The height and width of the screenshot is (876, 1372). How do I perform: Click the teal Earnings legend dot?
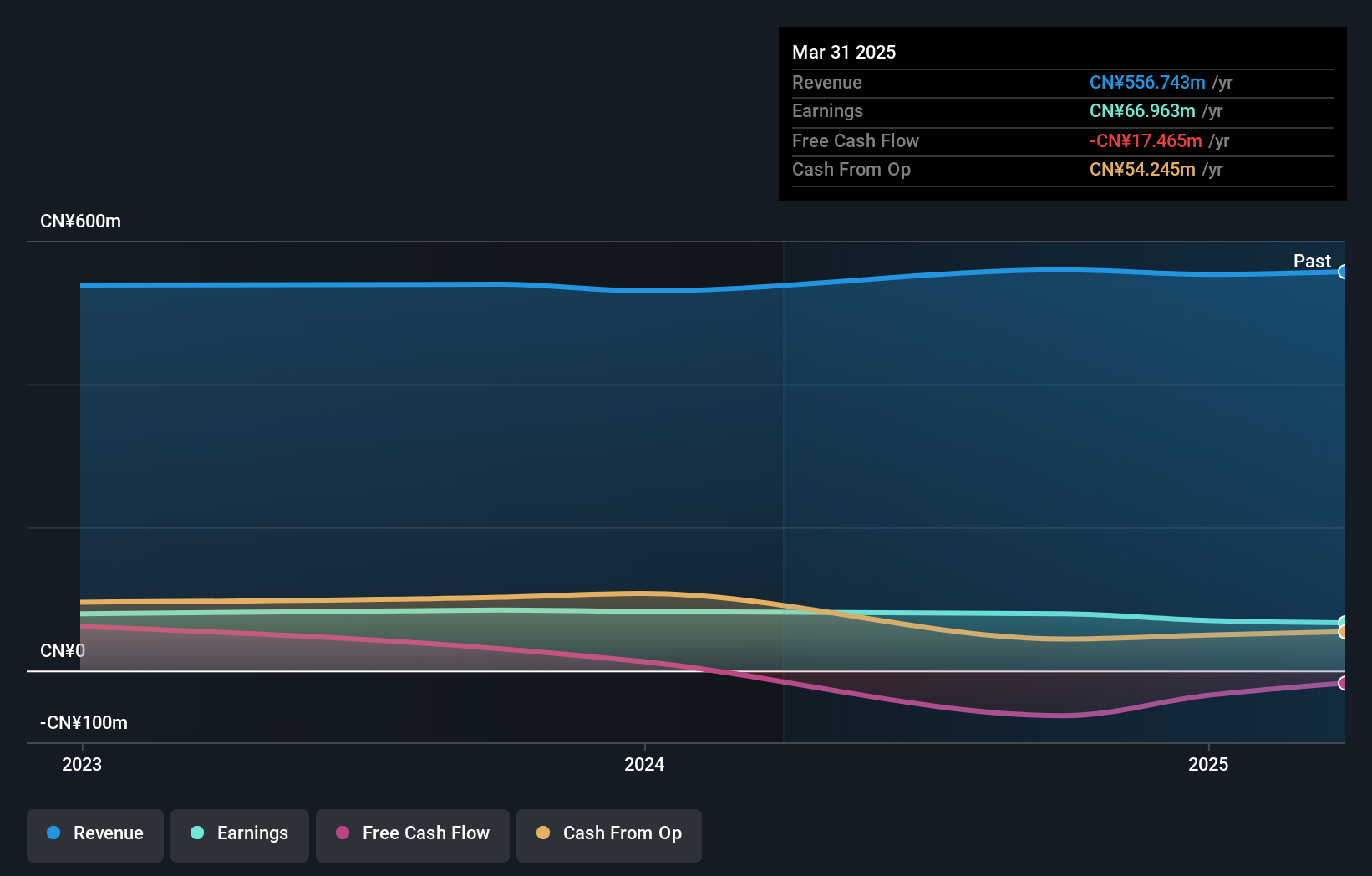(197, 833)
